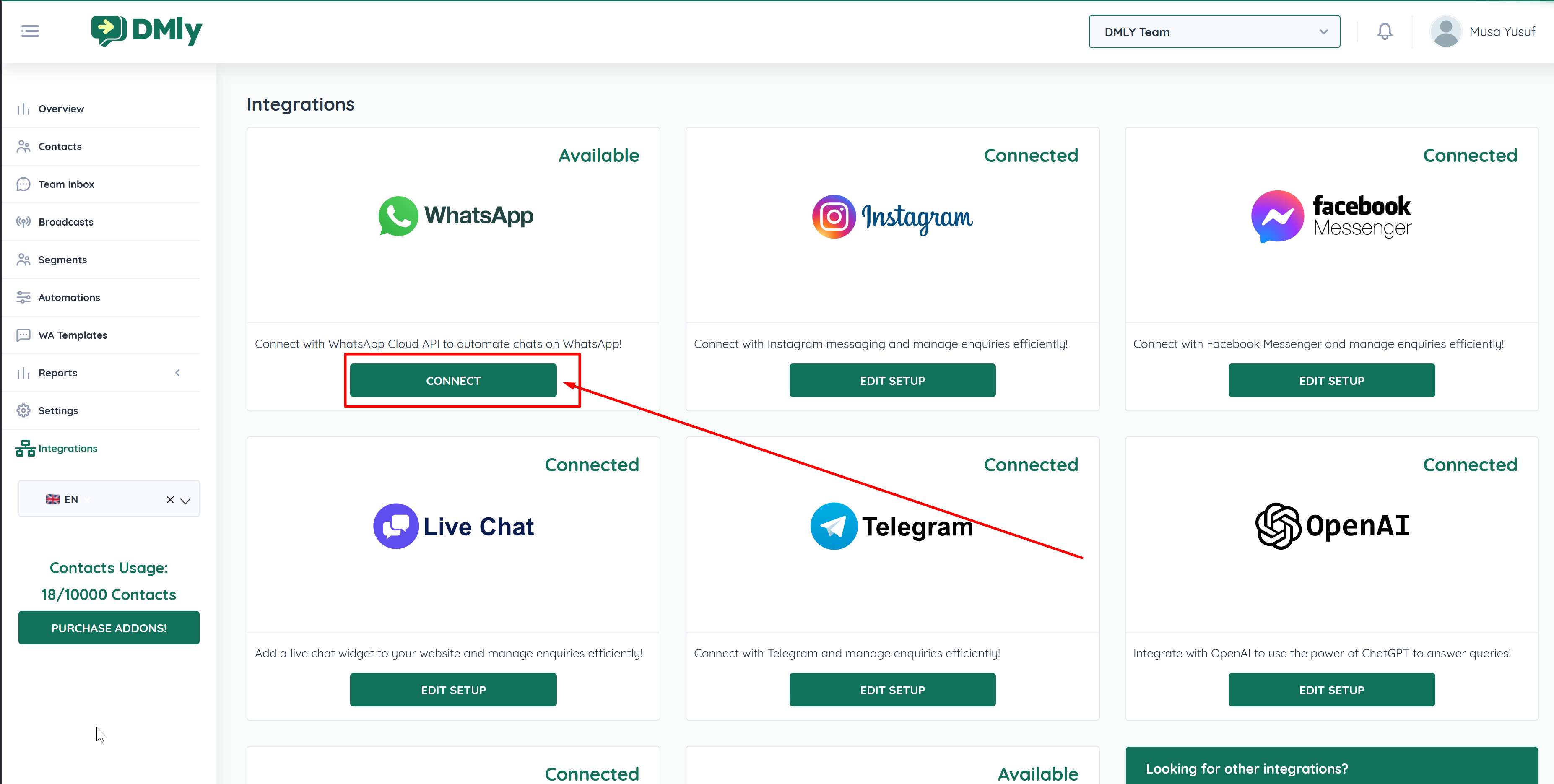Click the user avatar icon
Screen dimensions: 1554x784
click(x=1445, y=31)
